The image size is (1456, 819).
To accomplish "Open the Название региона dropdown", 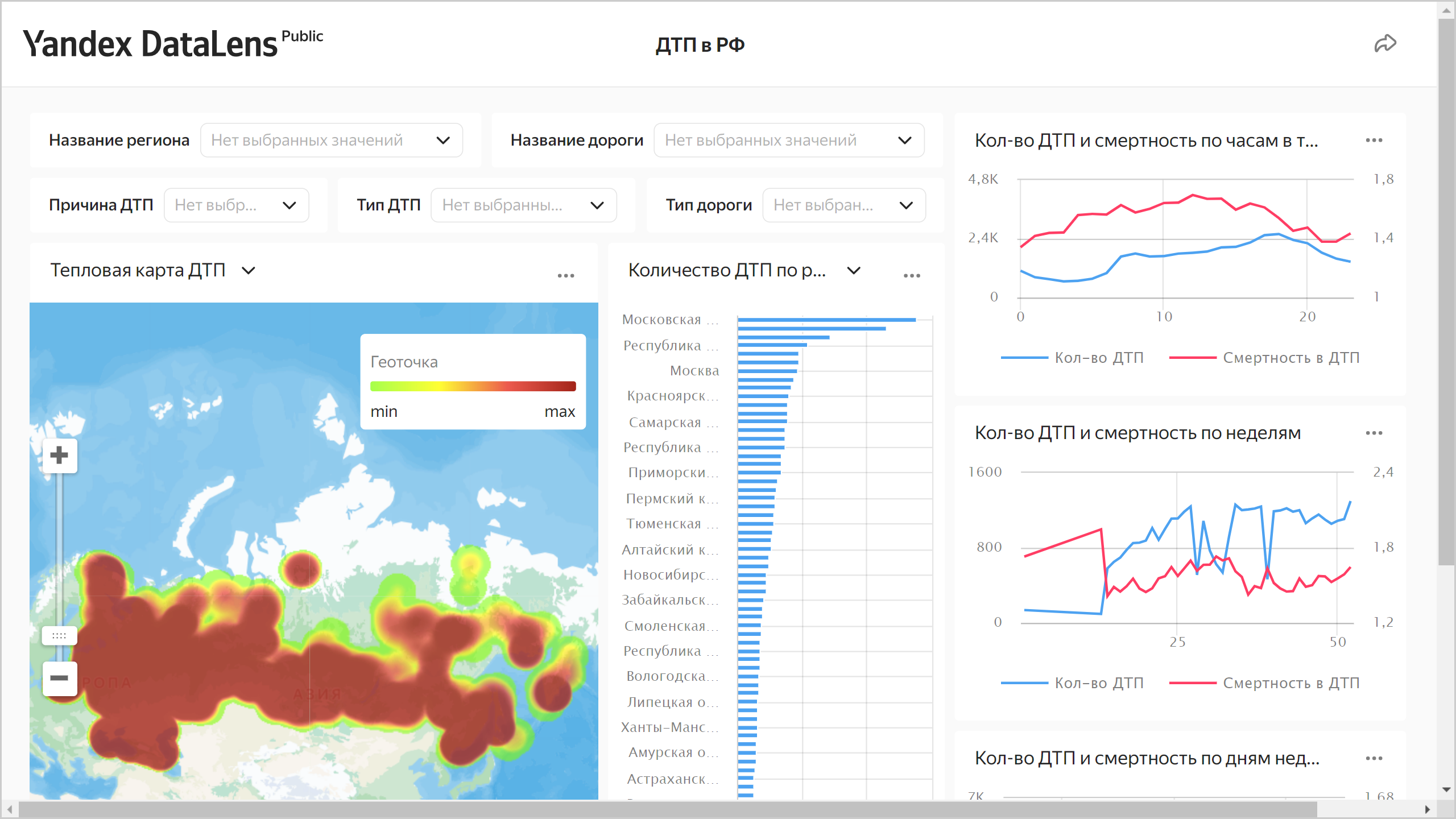I will pyautogui.click(x=331, y=140).
